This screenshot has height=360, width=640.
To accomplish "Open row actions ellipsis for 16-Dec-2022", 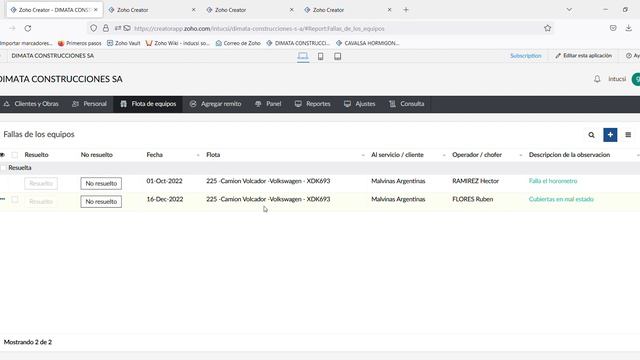I will pos(3,199).
